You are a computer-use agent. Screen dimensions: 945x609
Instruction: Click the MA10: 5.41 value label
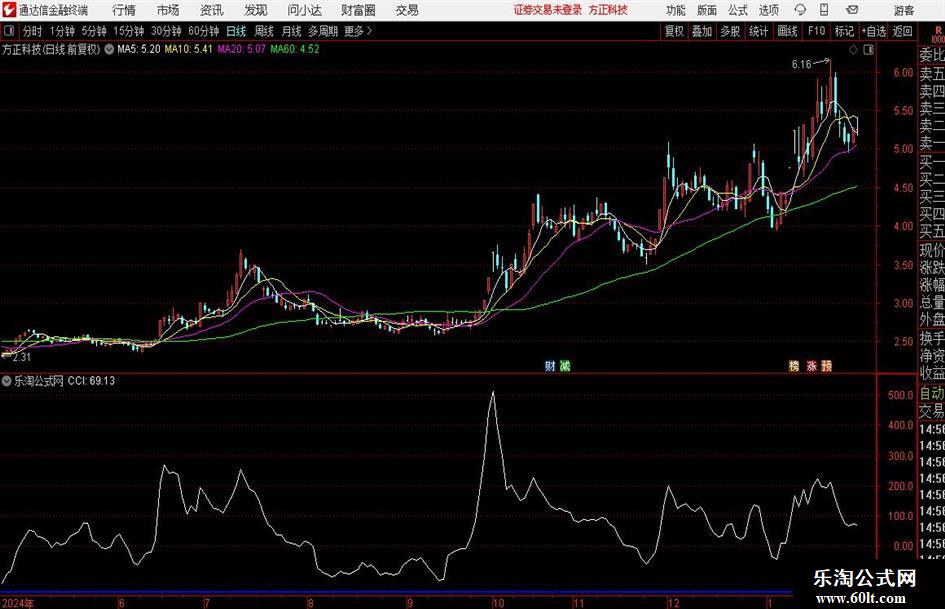(x=188, y=49)
